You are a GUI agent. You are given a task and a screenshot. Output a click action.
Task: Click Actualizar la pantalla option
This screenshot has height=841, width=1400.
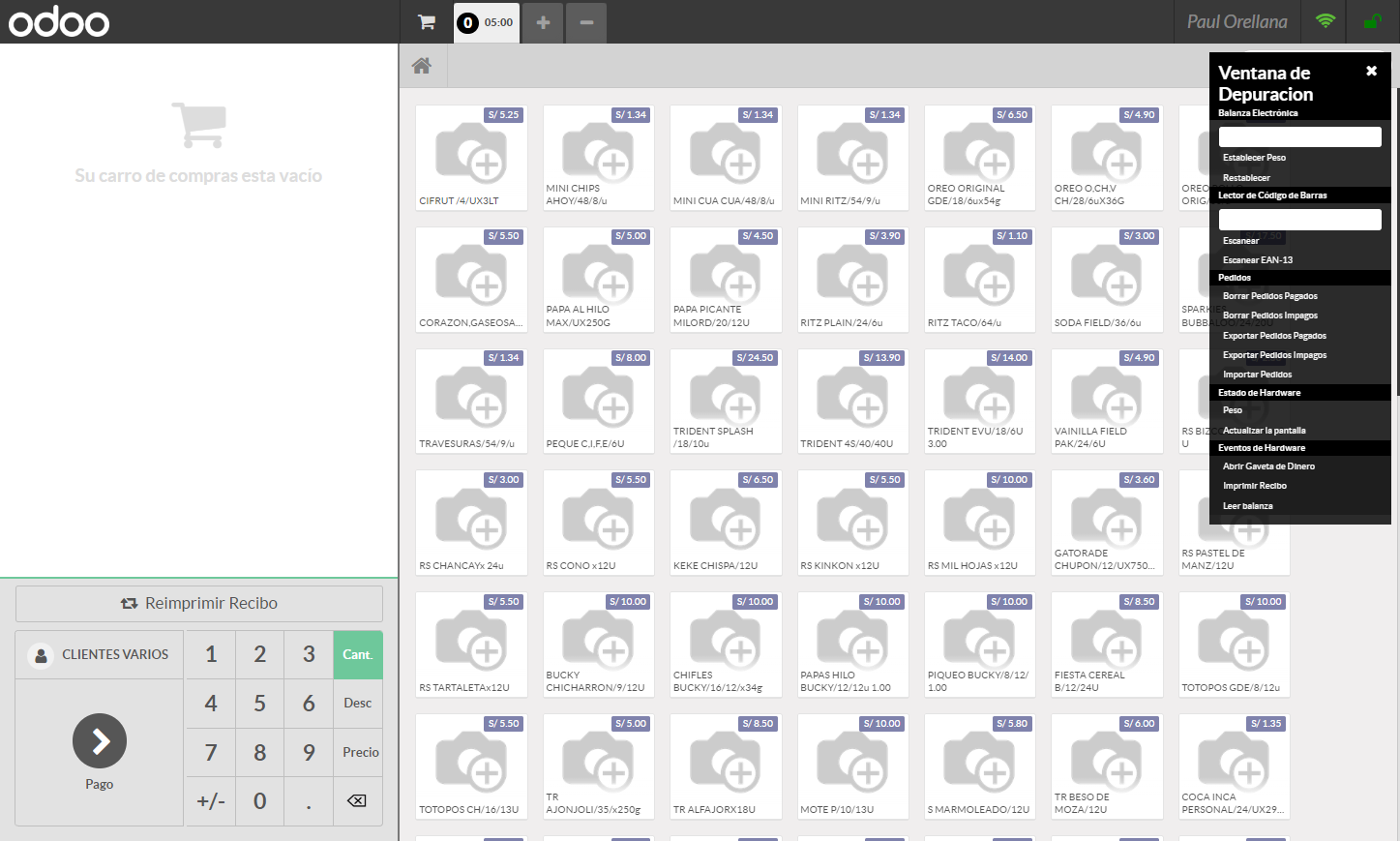(1264, 431)
